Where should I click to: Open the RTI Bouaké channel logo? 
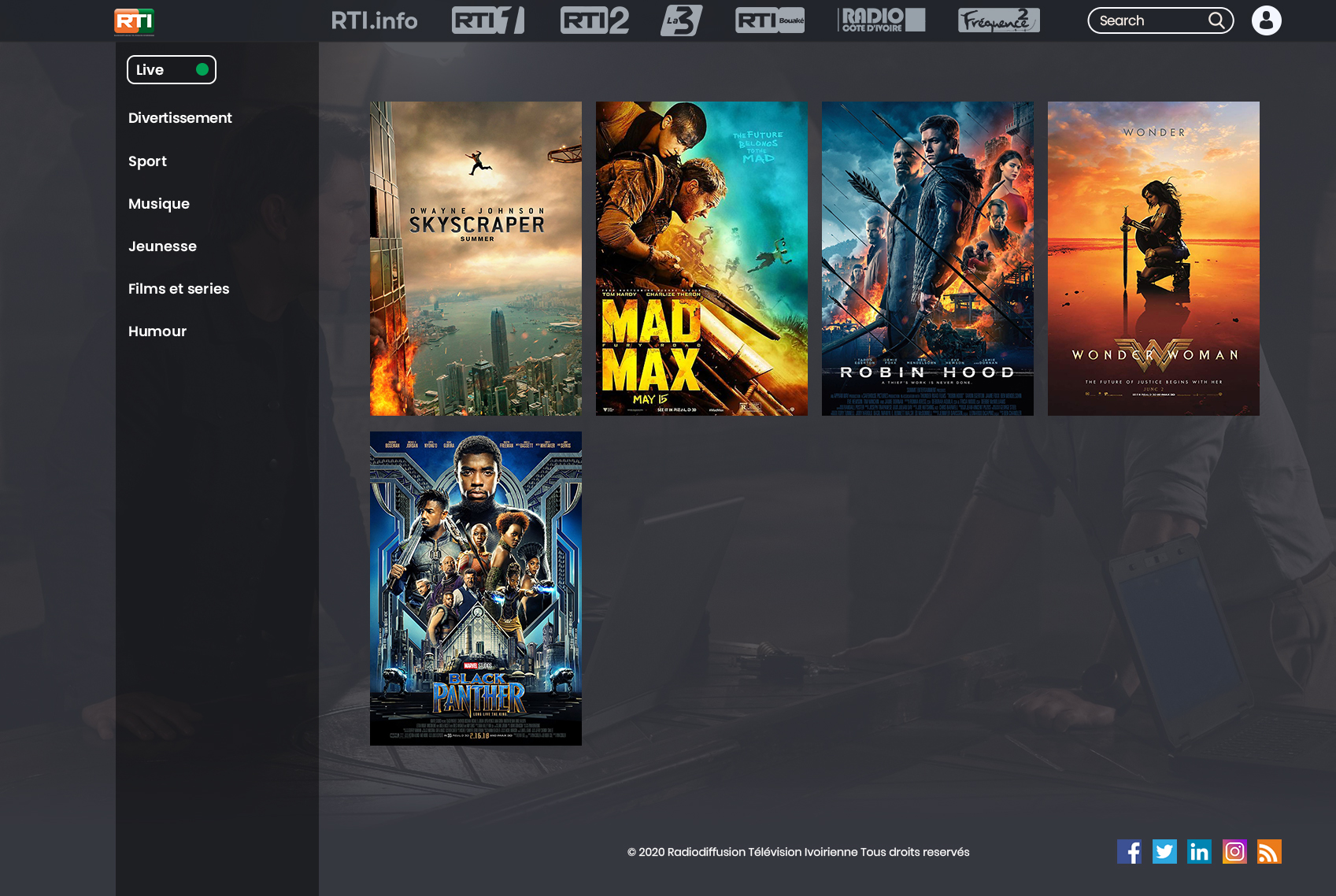click(770, 20)
